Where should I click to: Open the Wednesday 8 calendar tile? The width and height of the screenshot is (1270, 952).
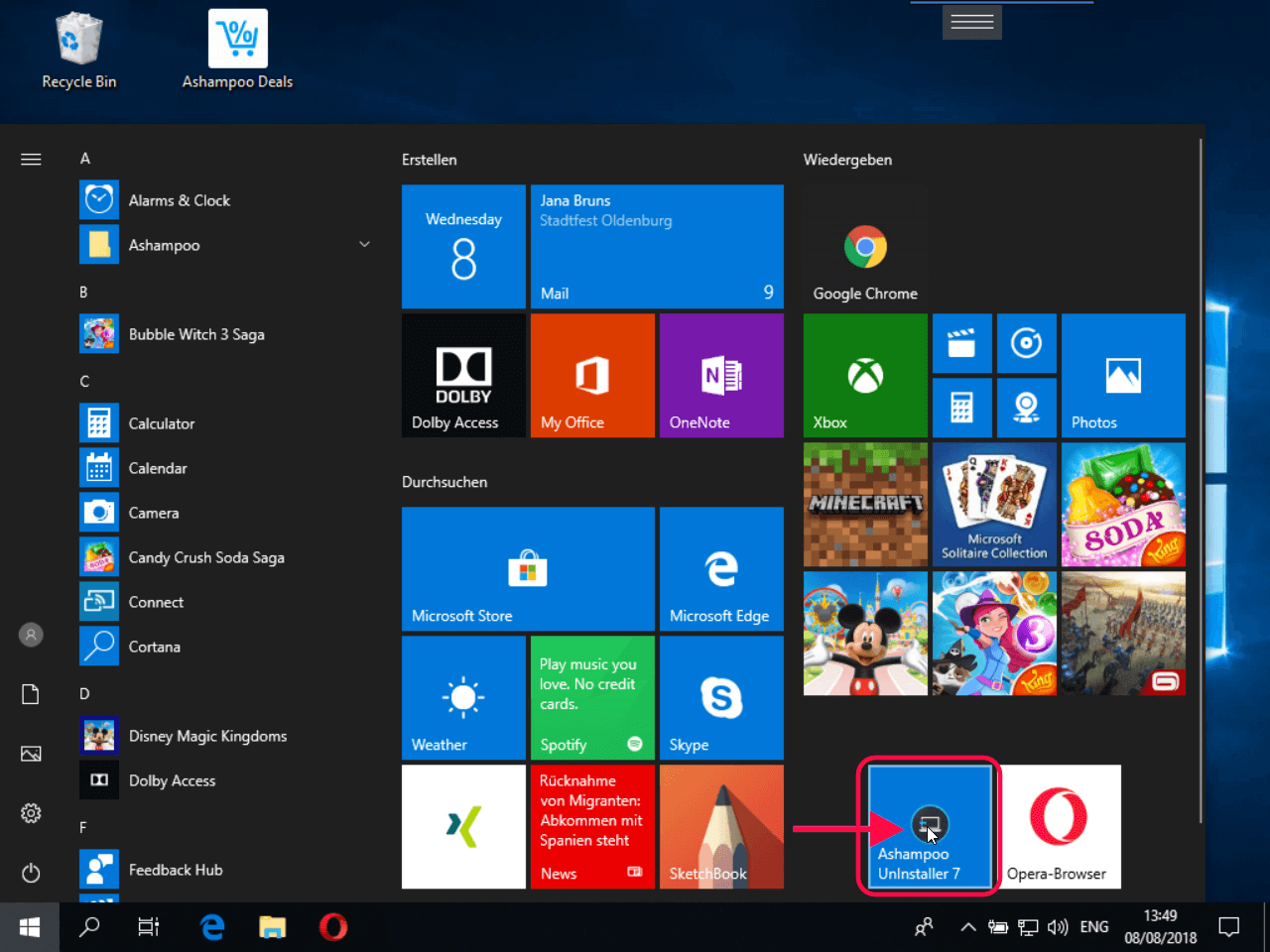[x=463, y=247]
